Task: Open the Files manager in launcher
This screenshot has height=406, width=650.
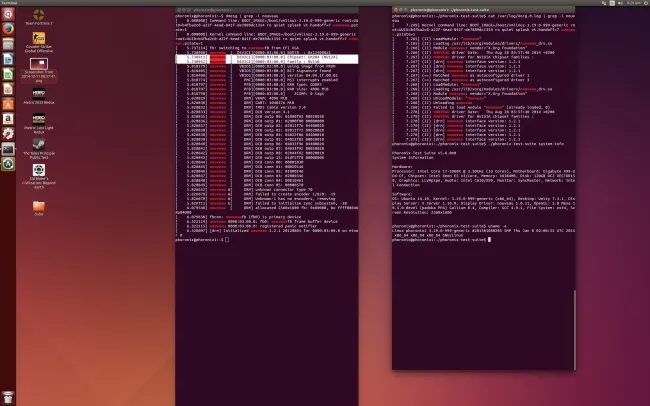Action: [x=7, y=45]
